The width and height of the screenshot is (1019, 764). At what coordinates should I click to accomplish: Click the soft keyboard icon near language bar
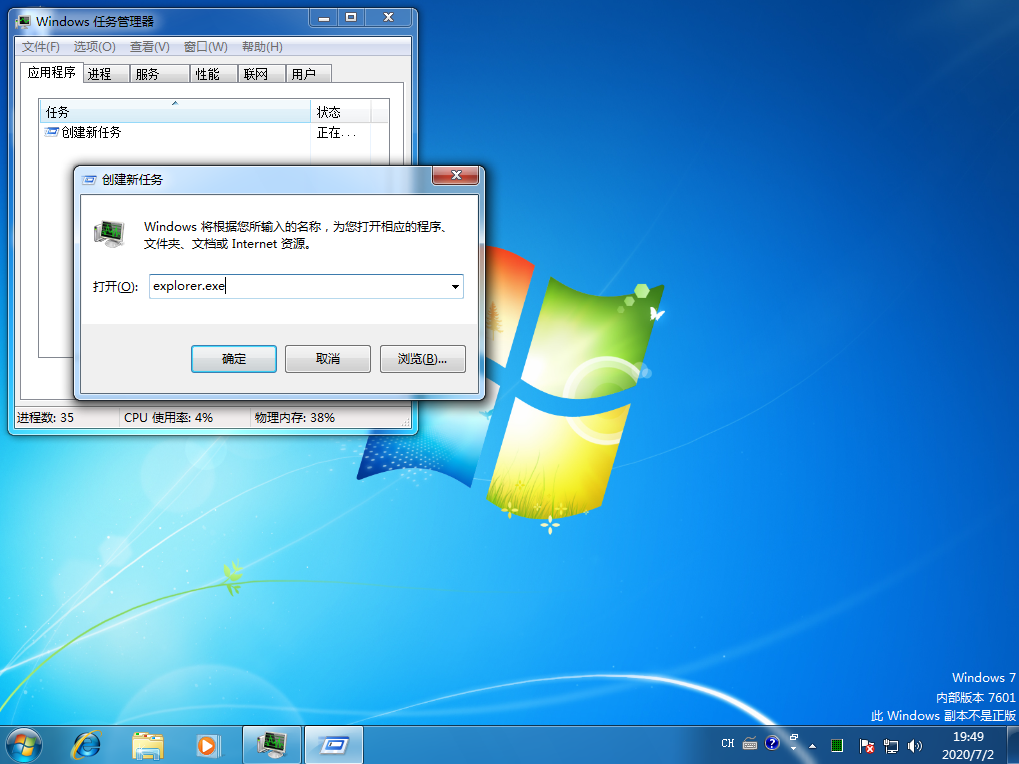750,744
